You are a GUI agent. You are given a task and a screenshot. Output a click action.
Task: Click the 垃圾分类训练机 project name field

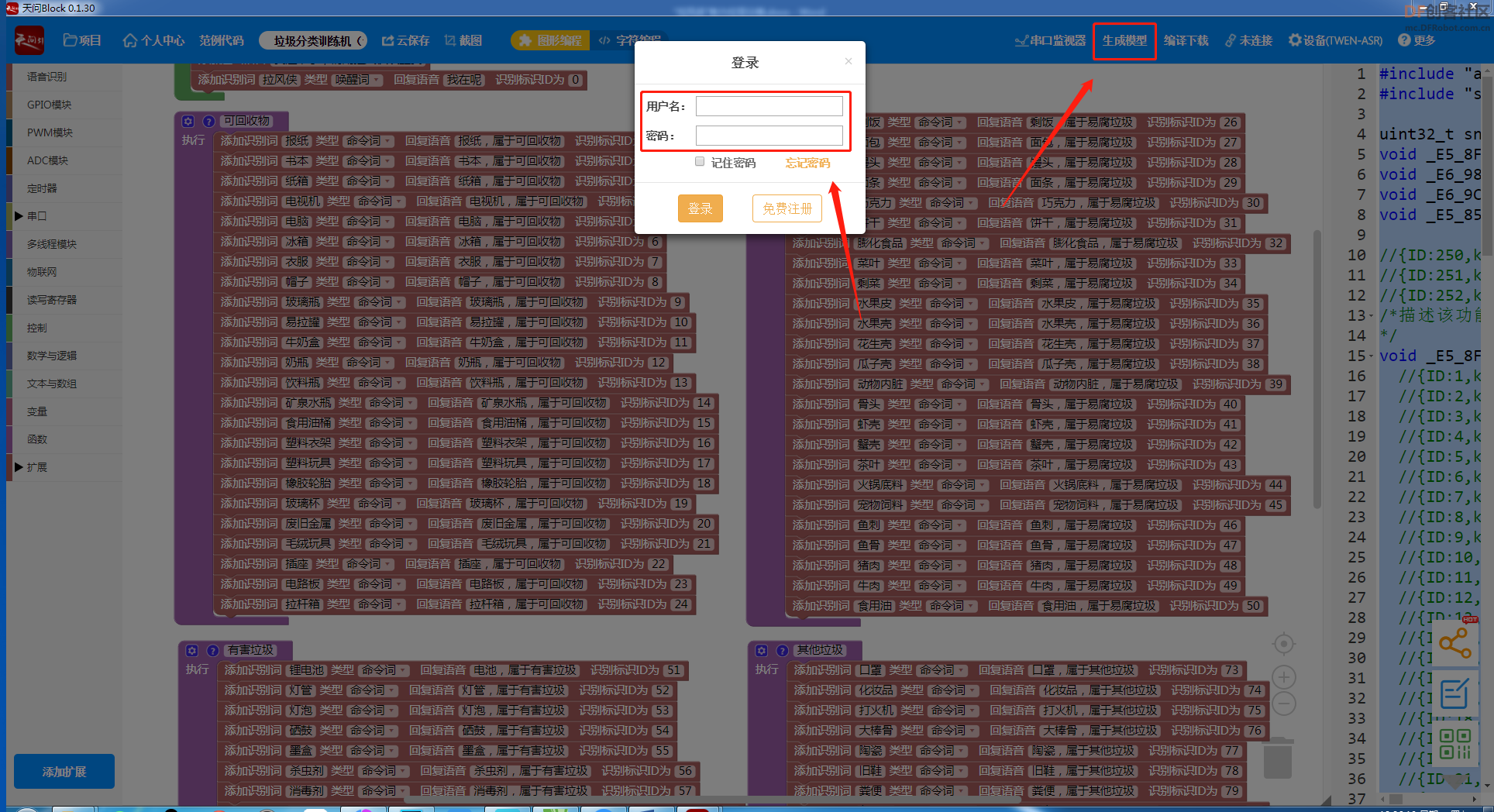(x=314, y=40)
